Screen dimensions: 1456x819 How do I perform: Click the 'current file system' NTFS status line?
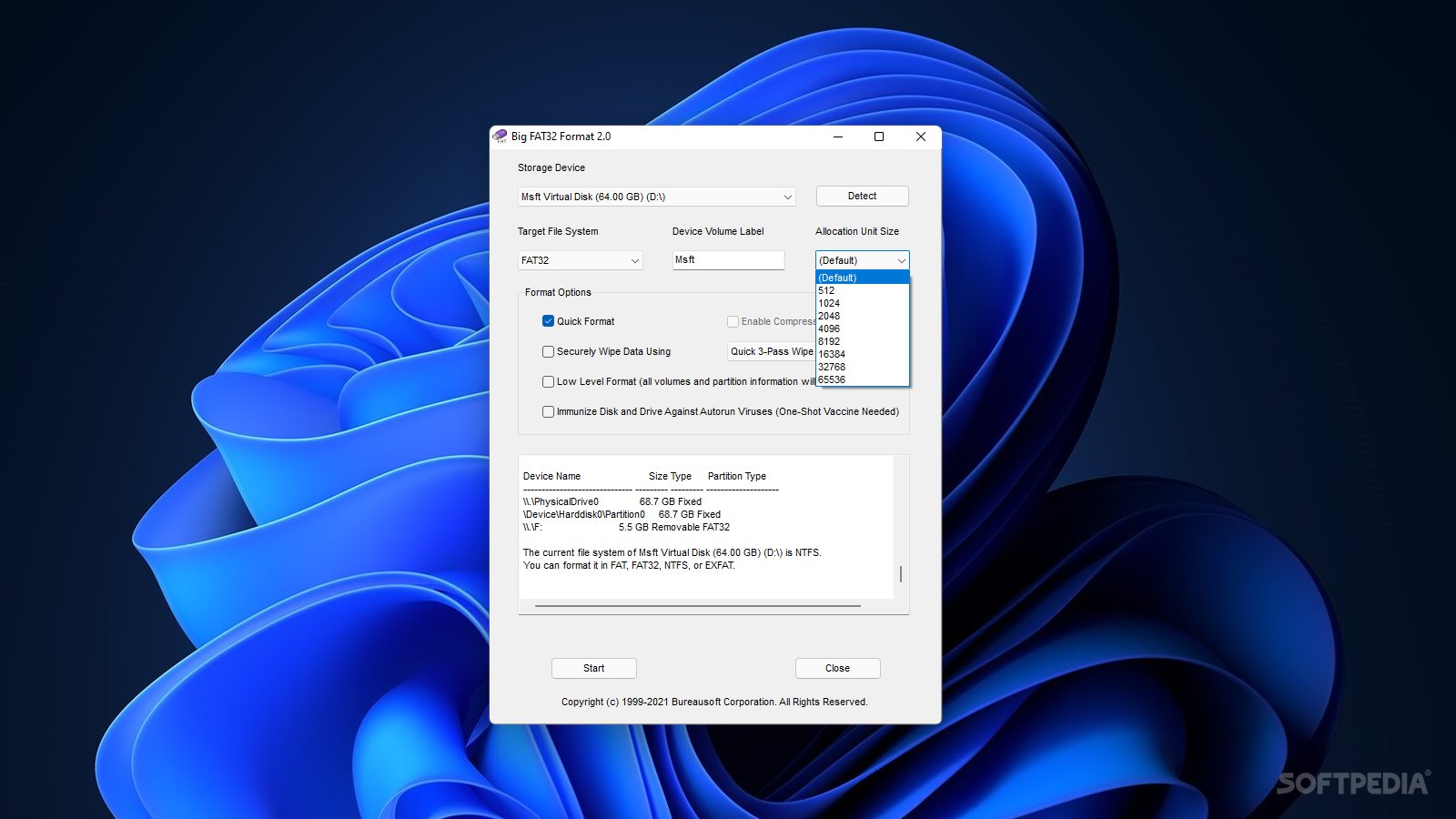tap(672, 552)
